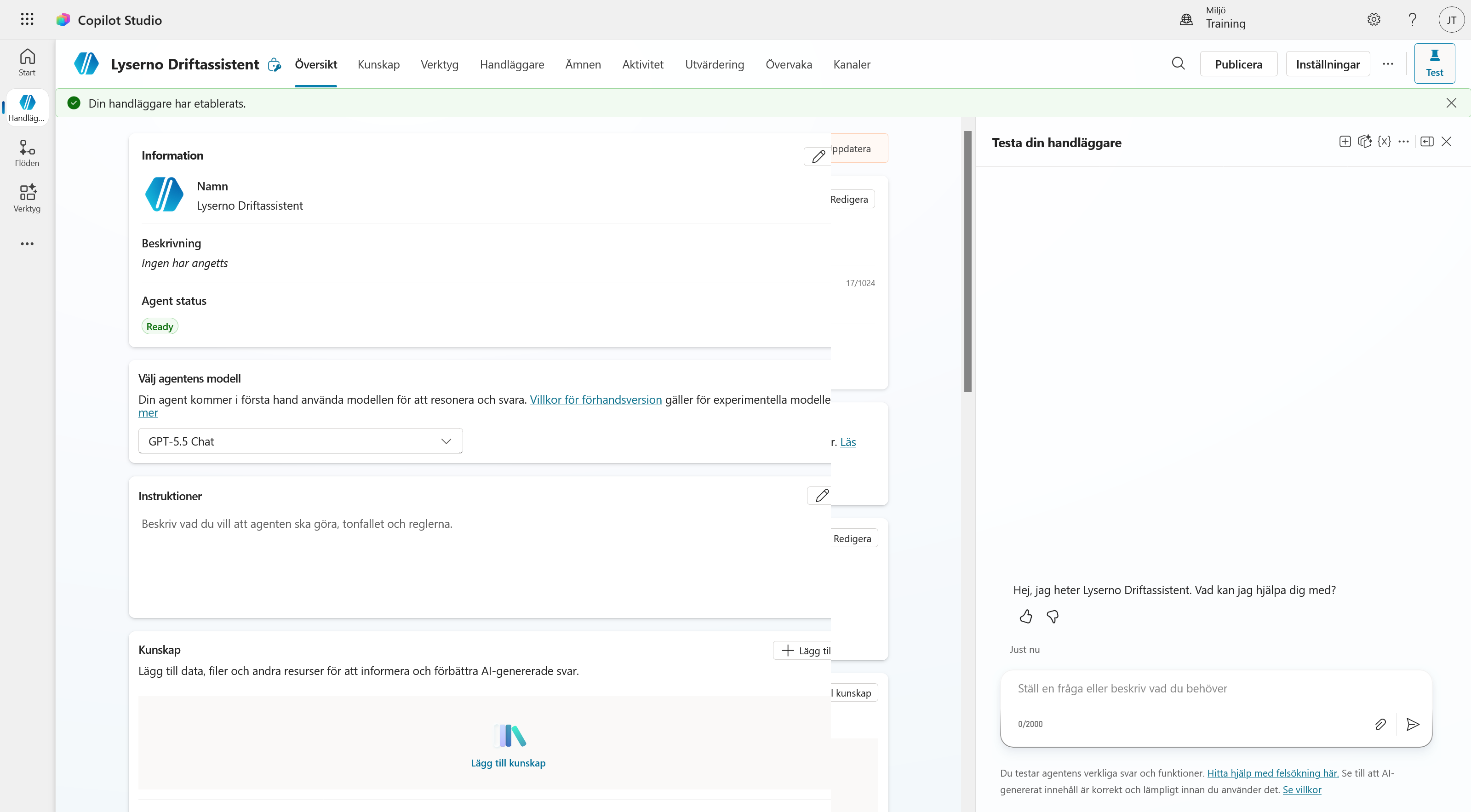Image resolution: width=1471 pixels, height=812 pixels.
Task: Open the settings gear icon
Action: point(1374,19)
